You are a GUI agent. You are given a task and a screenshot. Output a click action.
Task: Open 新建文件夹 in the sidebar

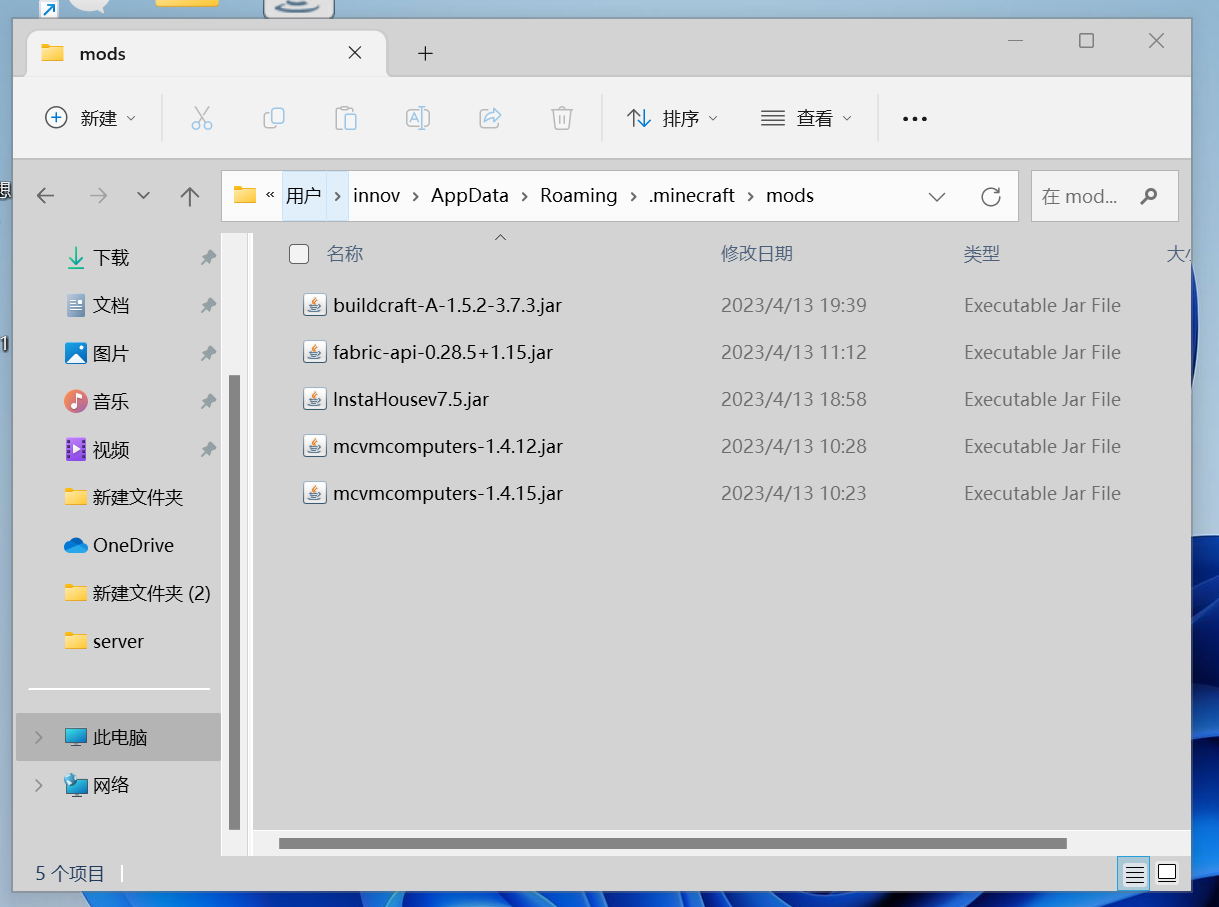[124, 497]
